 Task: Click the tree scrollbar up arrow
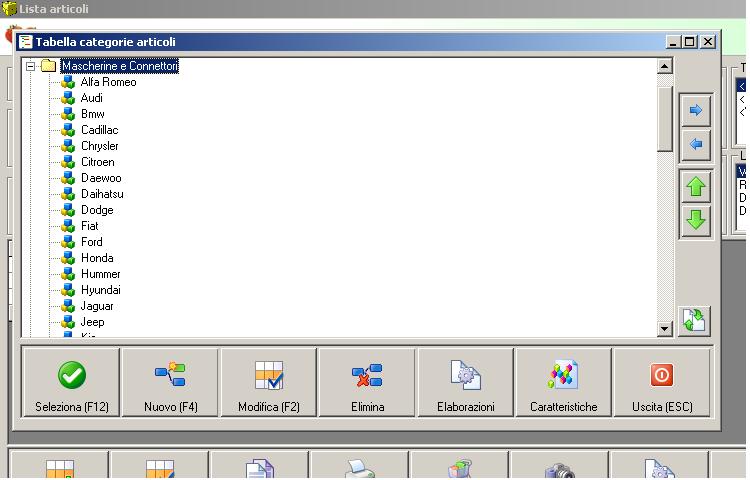(665, 66)
